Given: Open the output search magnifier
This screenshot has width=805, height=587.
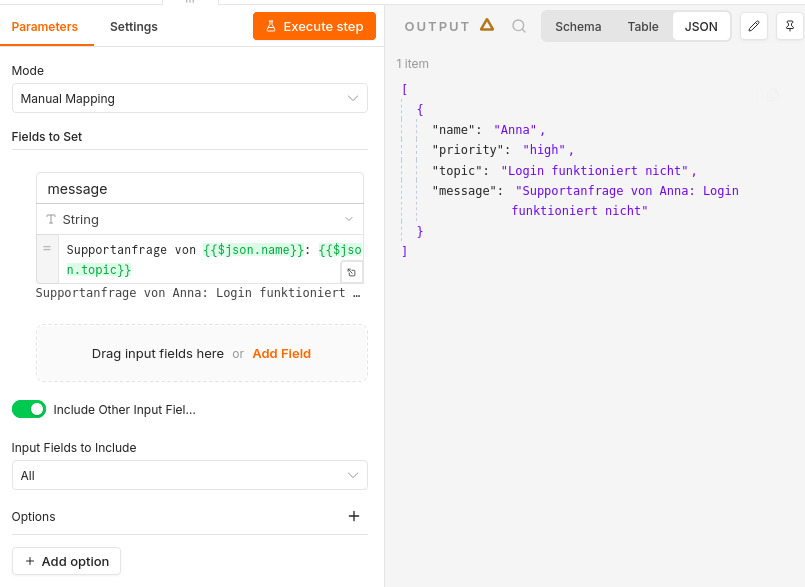Looking at the screenshot, I should click(x=519, y=26).
